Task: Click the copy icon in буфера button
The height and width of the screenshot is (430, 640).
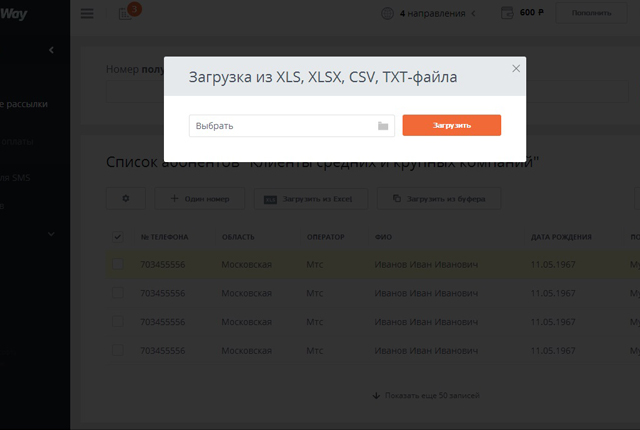Action: pos(397,198)
